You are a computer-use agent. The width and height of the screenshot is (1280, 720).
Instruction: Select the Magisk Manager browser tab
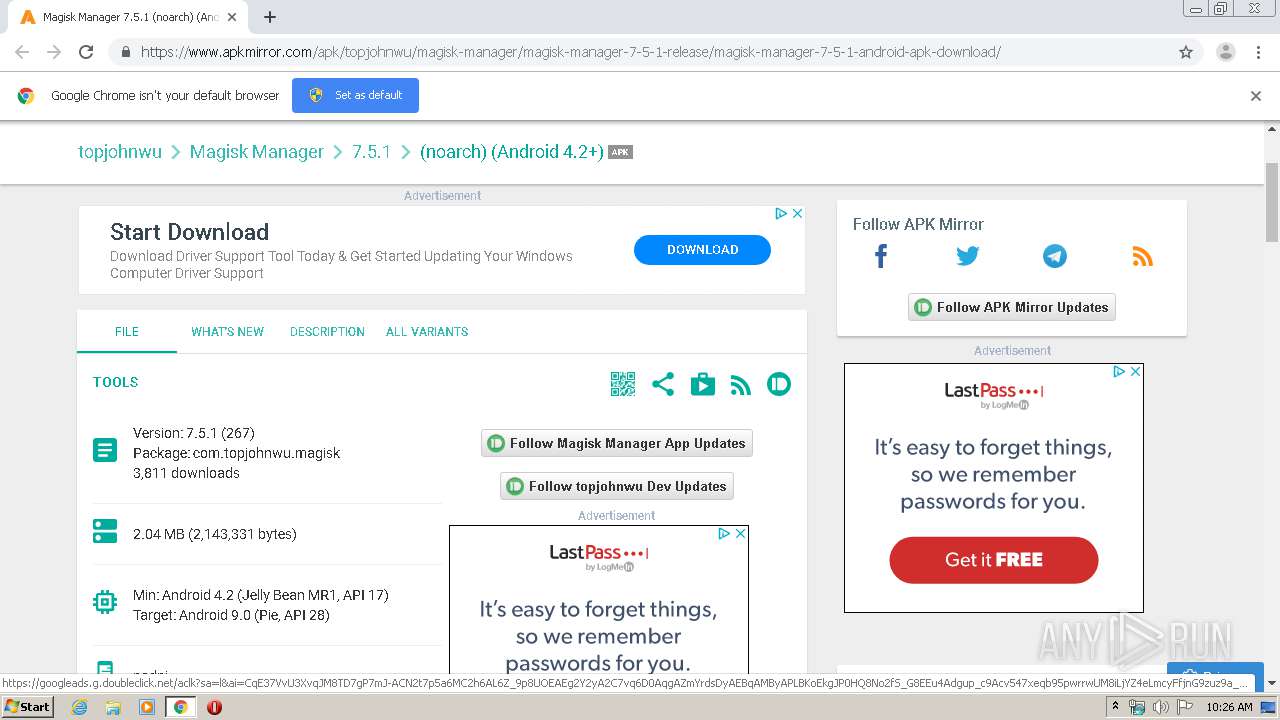(128, 17)
